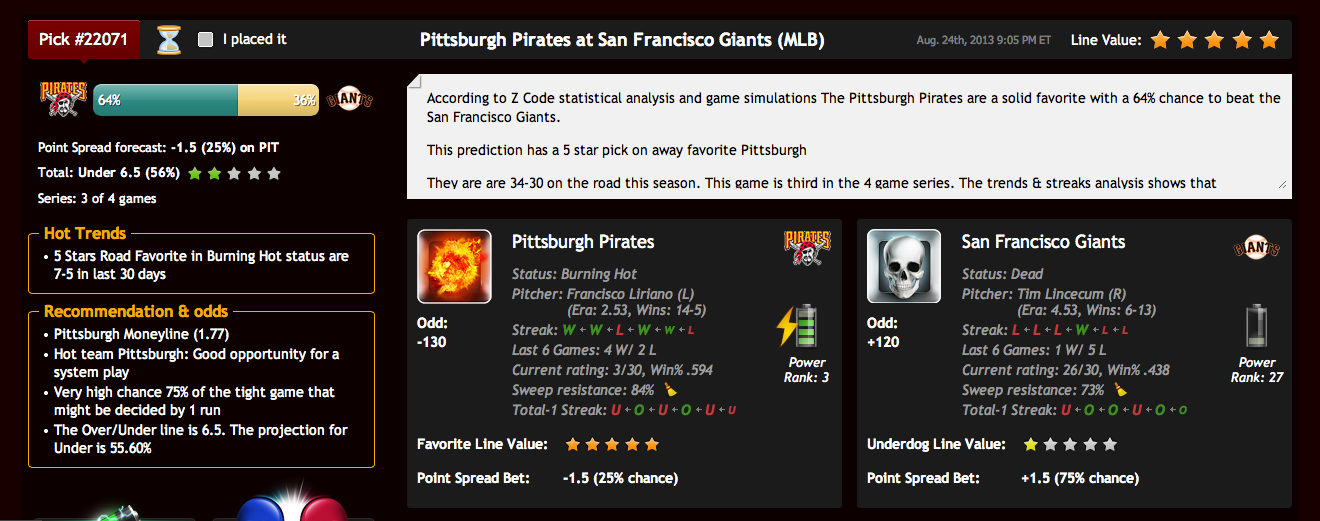Click the Giants sweep resistance broom icon
This screenshot has height=521, width=1320.
[1120, 390]
